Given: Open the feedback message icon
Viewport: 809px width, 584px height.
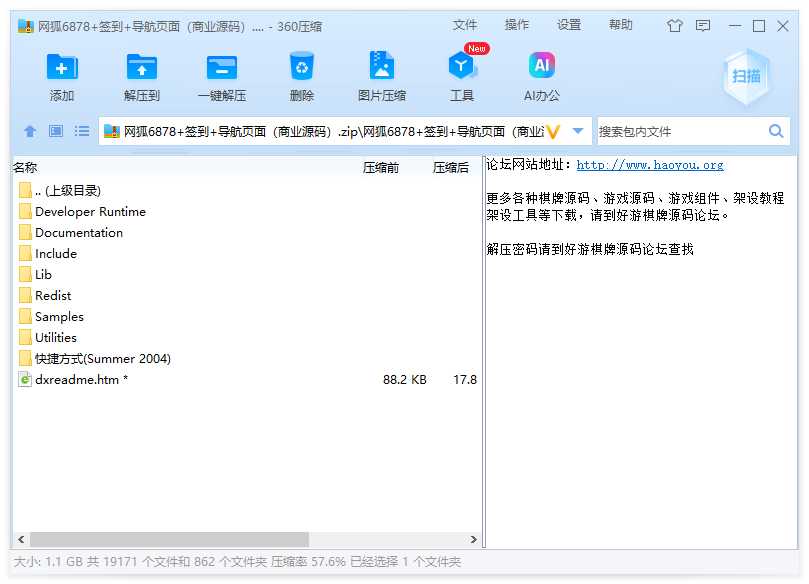Looking at the screenshot, I should click(x=703, y=25).
